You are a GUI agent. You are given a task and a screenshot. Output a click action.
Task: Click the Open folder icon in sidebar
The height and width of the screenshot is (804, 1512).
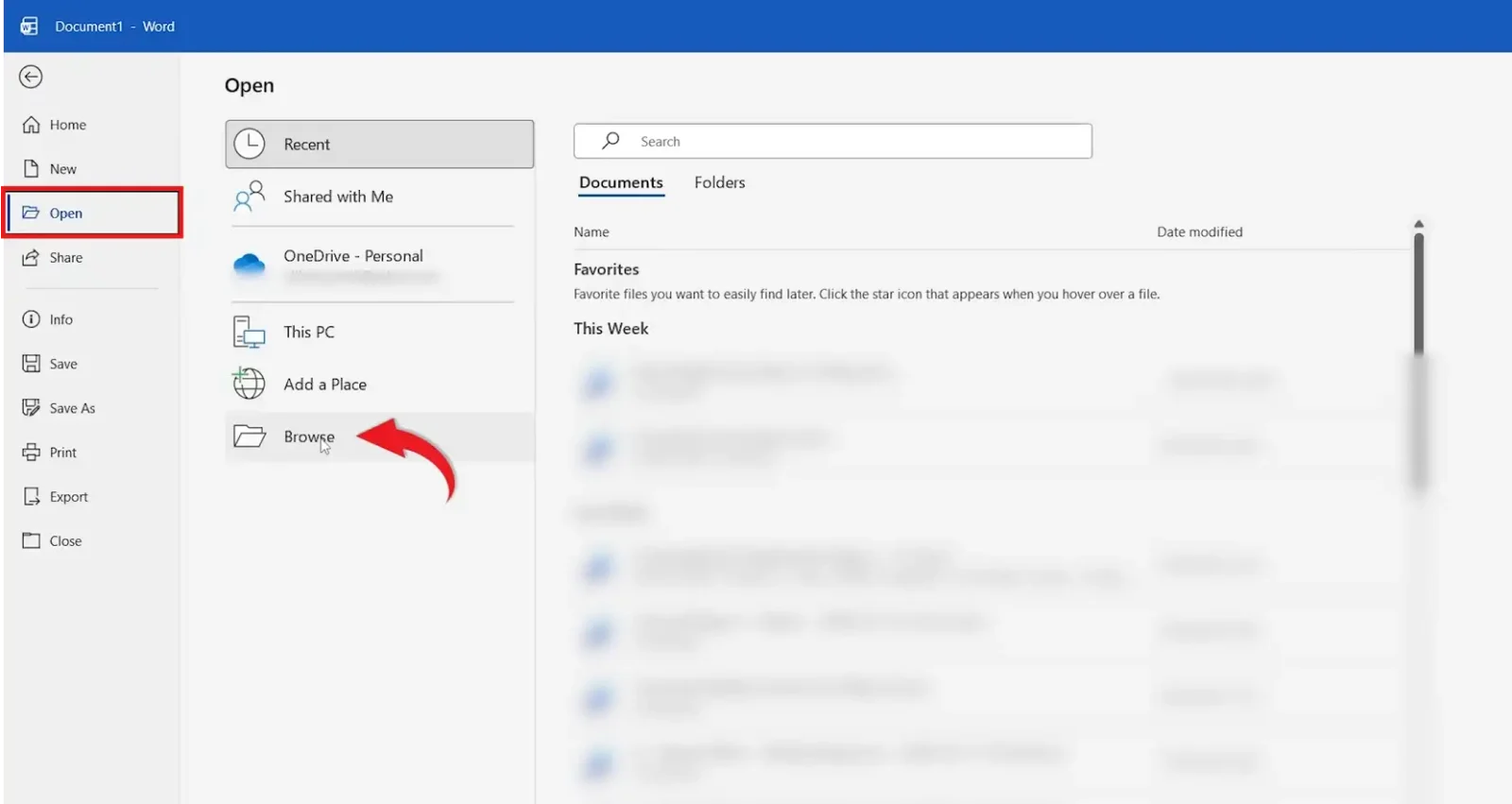pos(31,213)
